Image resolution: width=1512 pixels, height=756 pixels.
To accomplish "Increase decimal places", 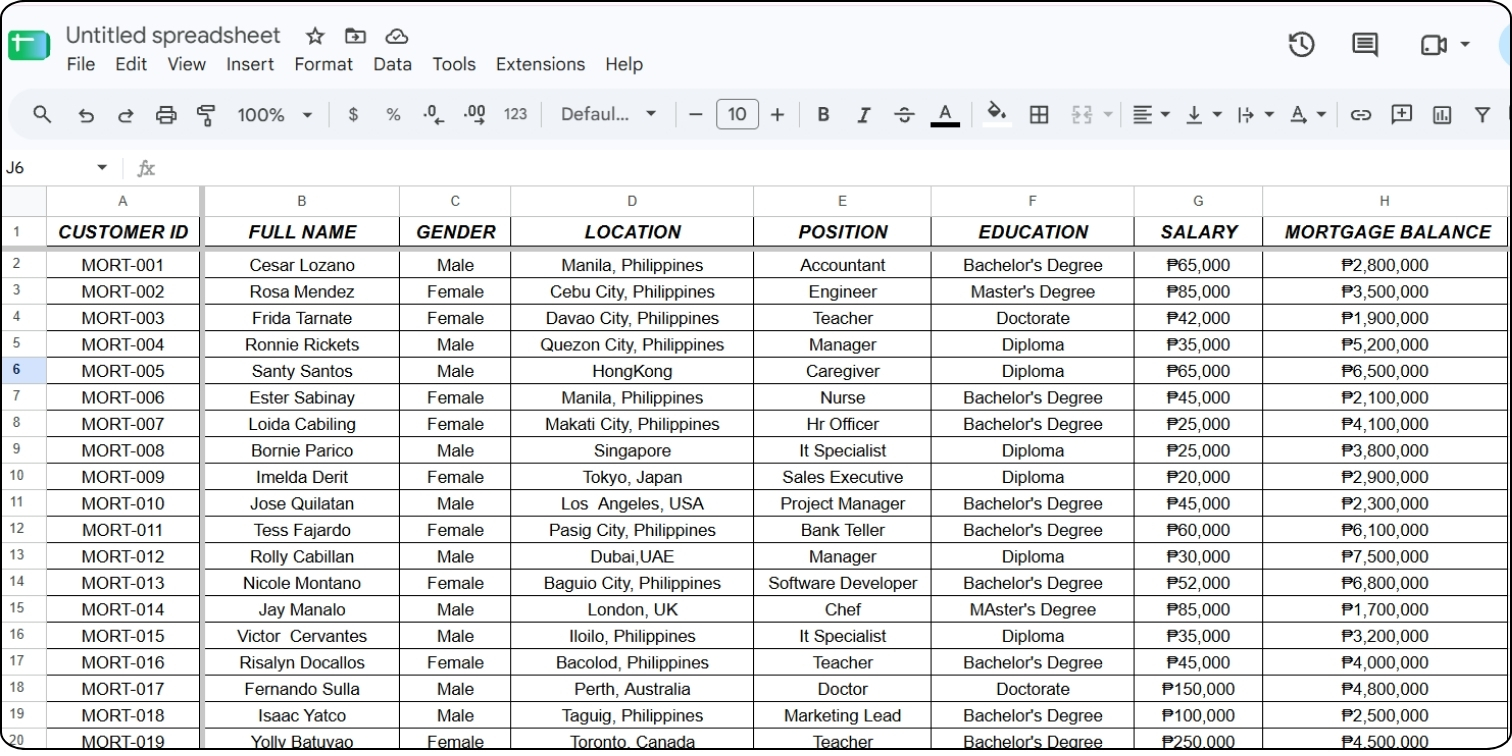I will point(475,115).
